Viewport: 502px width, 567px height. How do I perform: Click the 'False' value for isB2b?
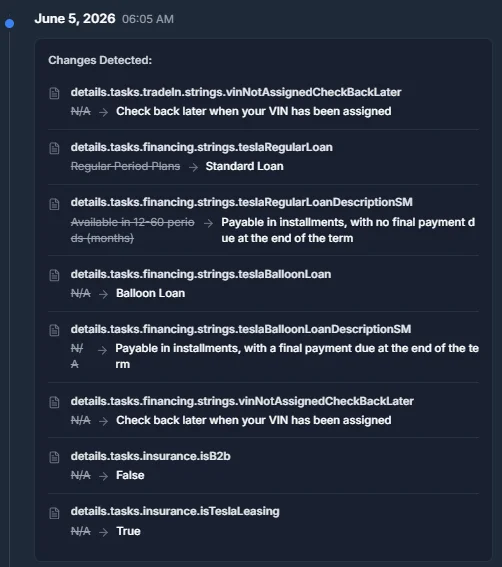pos(130,475)
